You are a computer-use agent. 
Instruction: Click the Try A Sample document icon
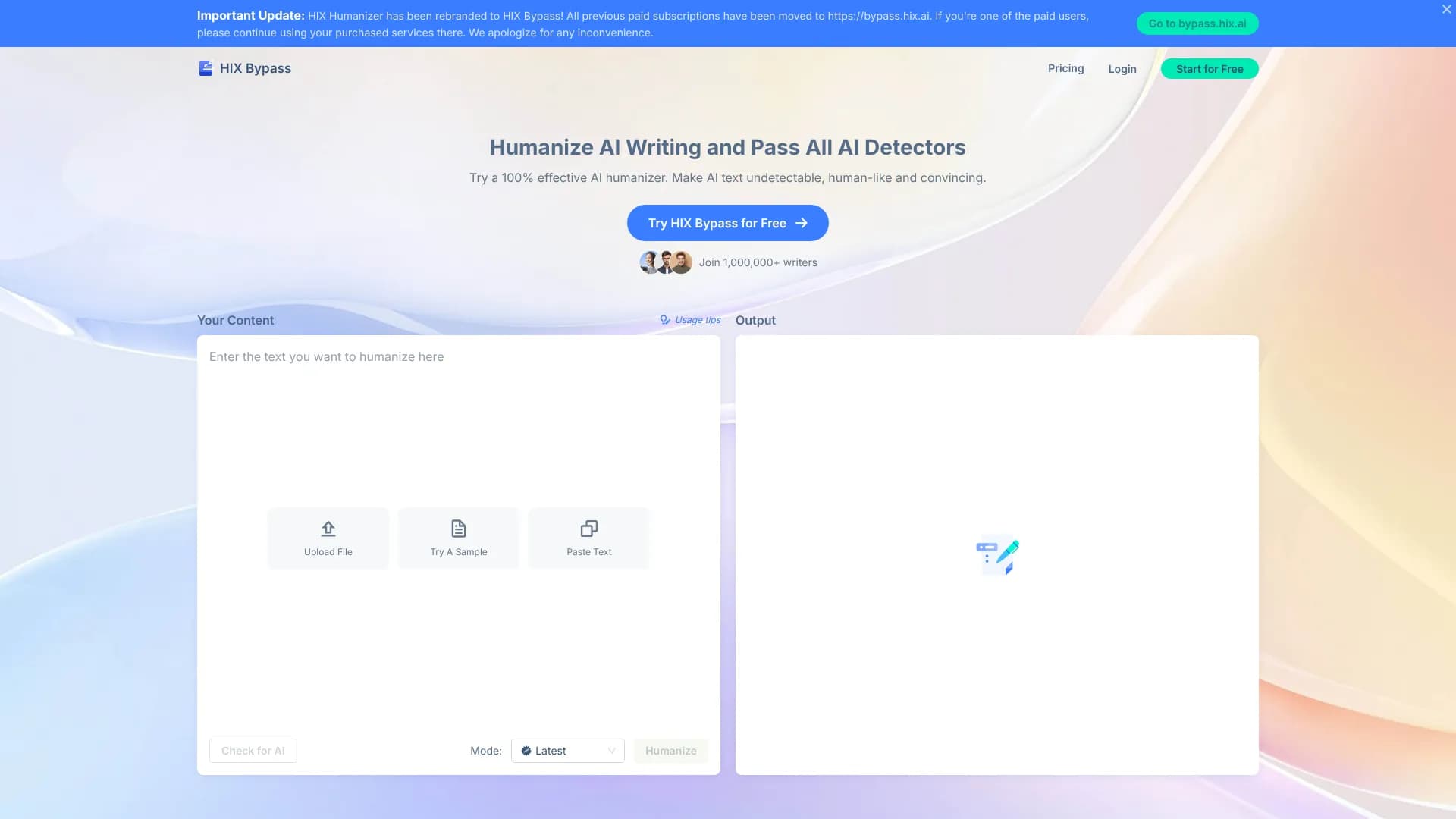coord(459,529)
